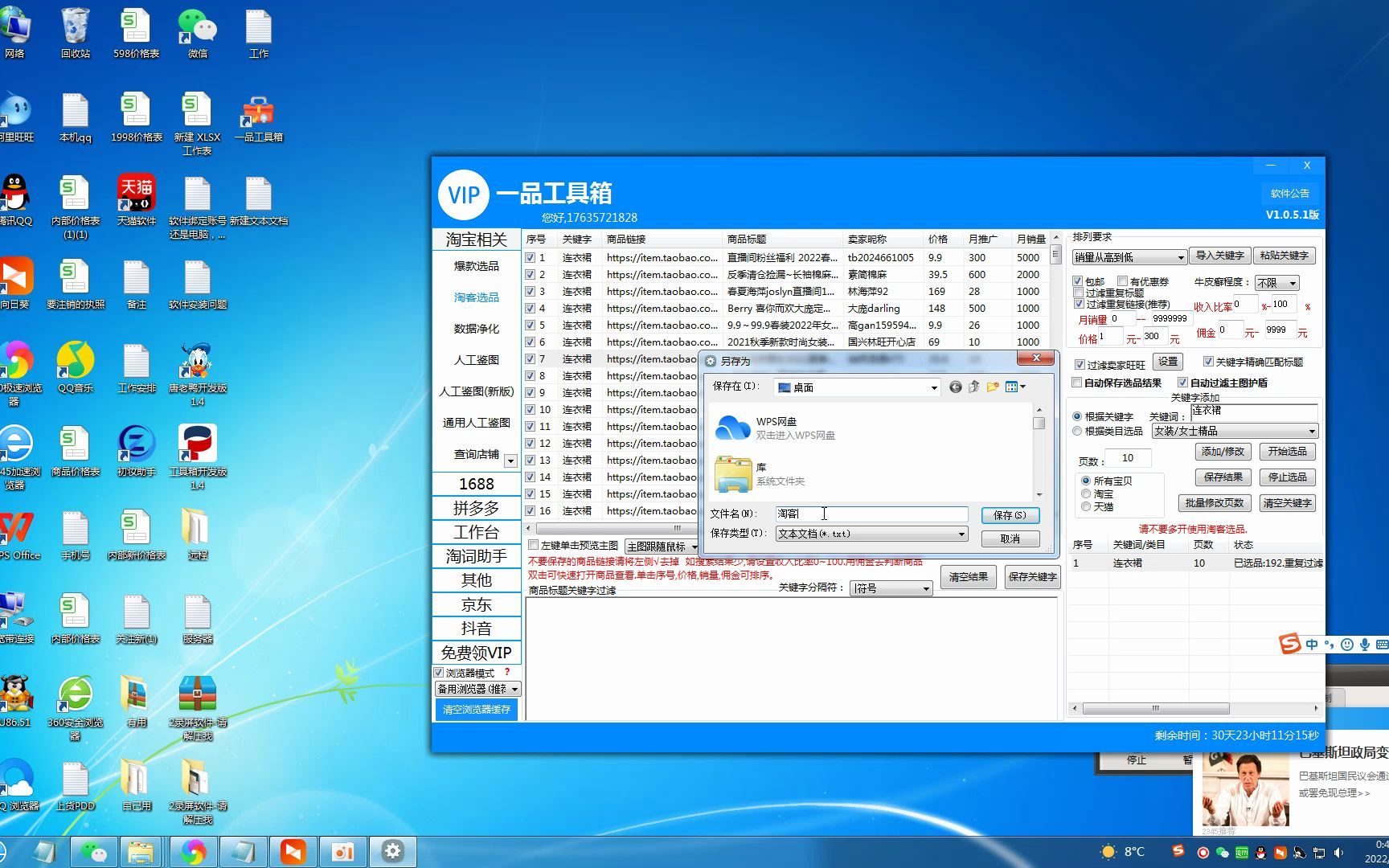Click the 文件名 filename input field
Screen dimensions: 1389x868
tap(871, 514)
